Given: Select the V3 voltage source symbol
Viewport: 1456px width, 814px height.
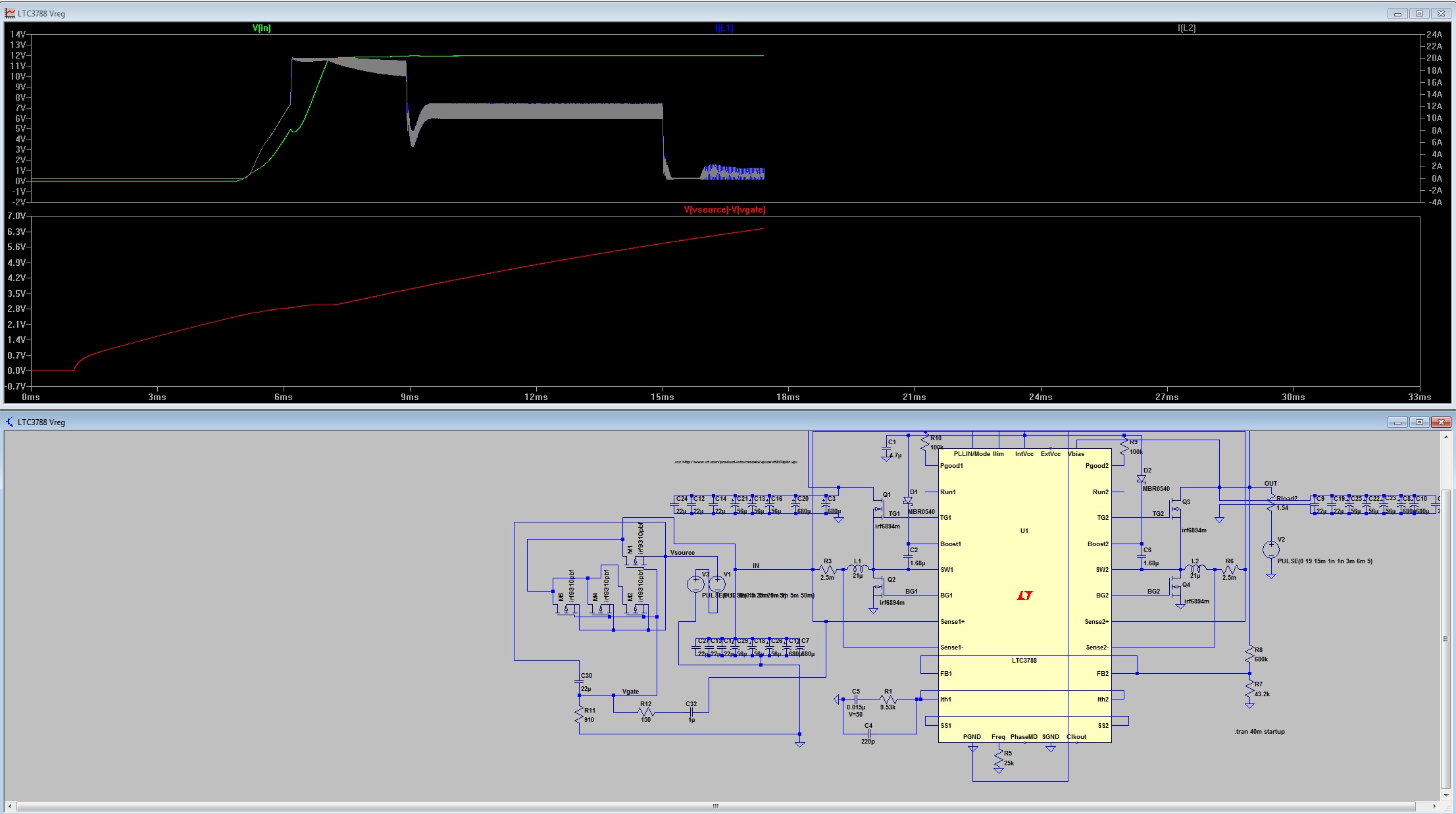Looking at the screenshot, I should click(695, 584).
